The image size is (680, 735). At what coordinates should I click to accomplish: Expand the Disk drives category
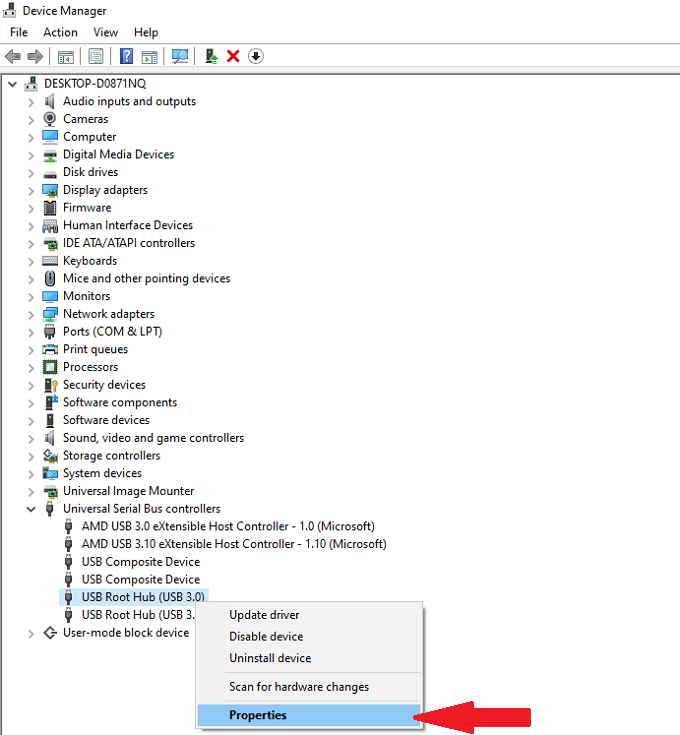pyautogui.click(x=31, y=173)
